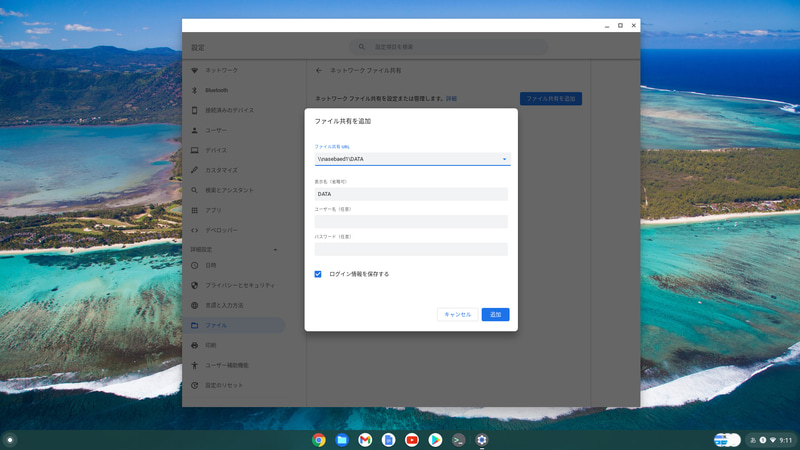
Task: Click the 日時 clock icon
Action: [x=194, y=265]
